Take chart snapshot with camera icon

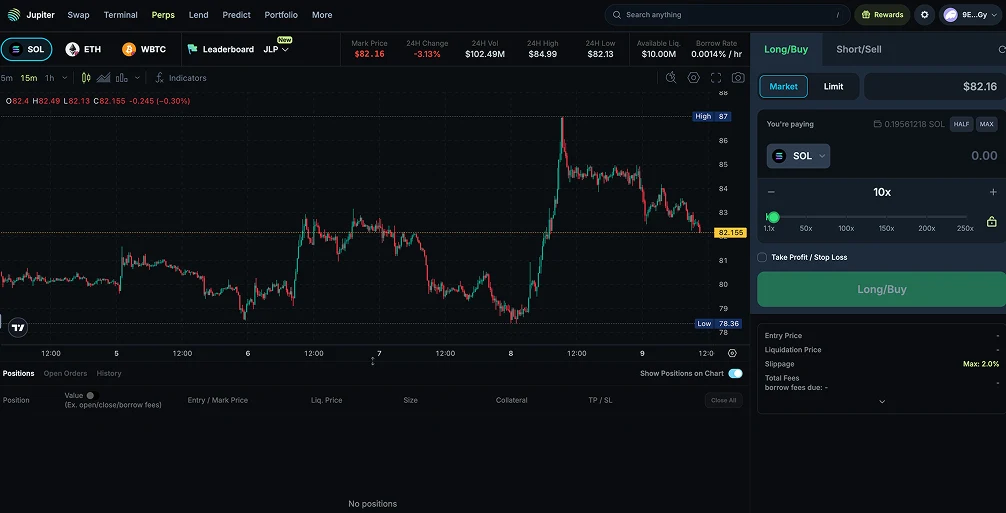coord(738,78)
